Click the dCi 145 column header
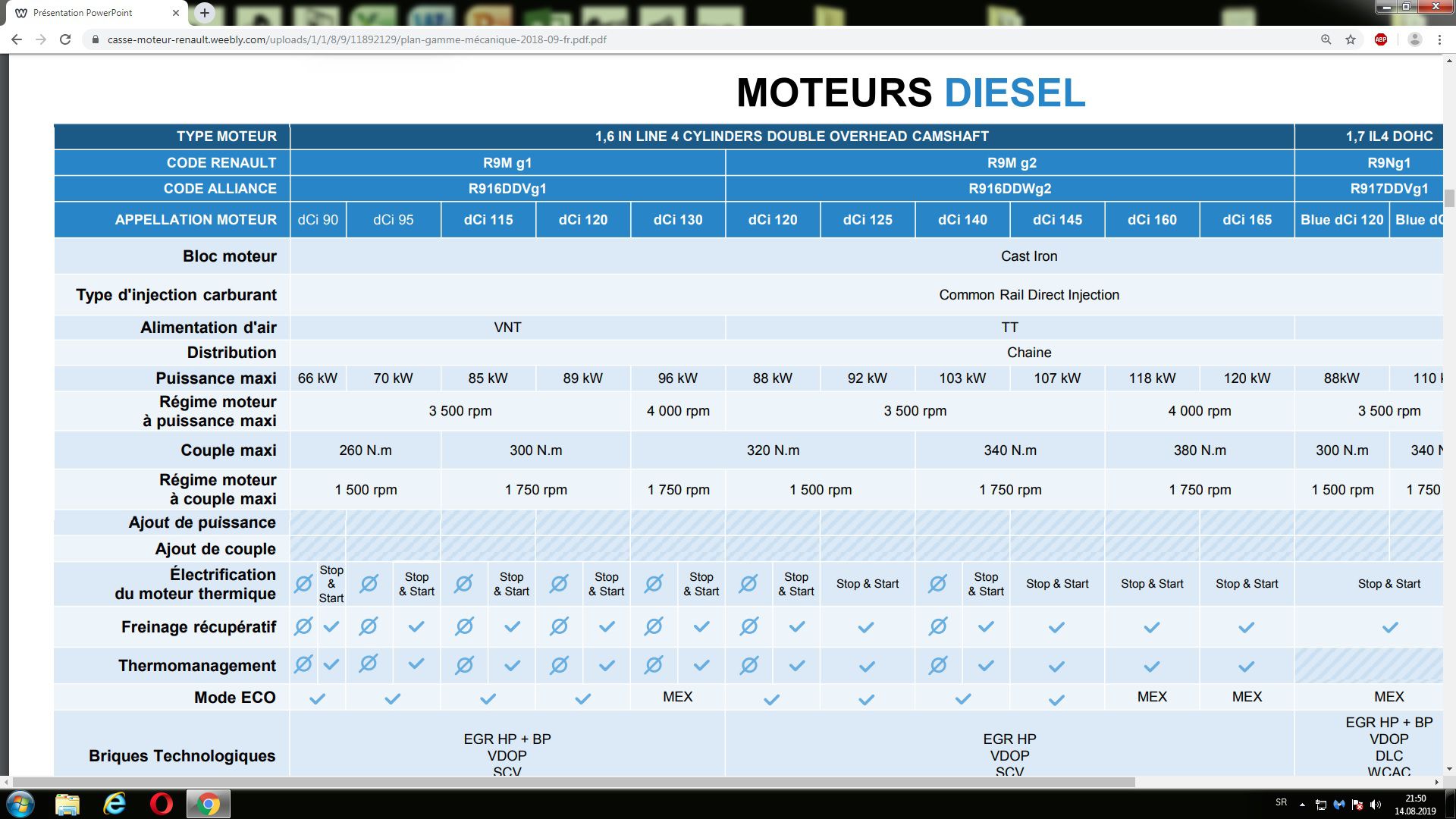Screen dimensions: 1456x819 [x=1057, y=220]
